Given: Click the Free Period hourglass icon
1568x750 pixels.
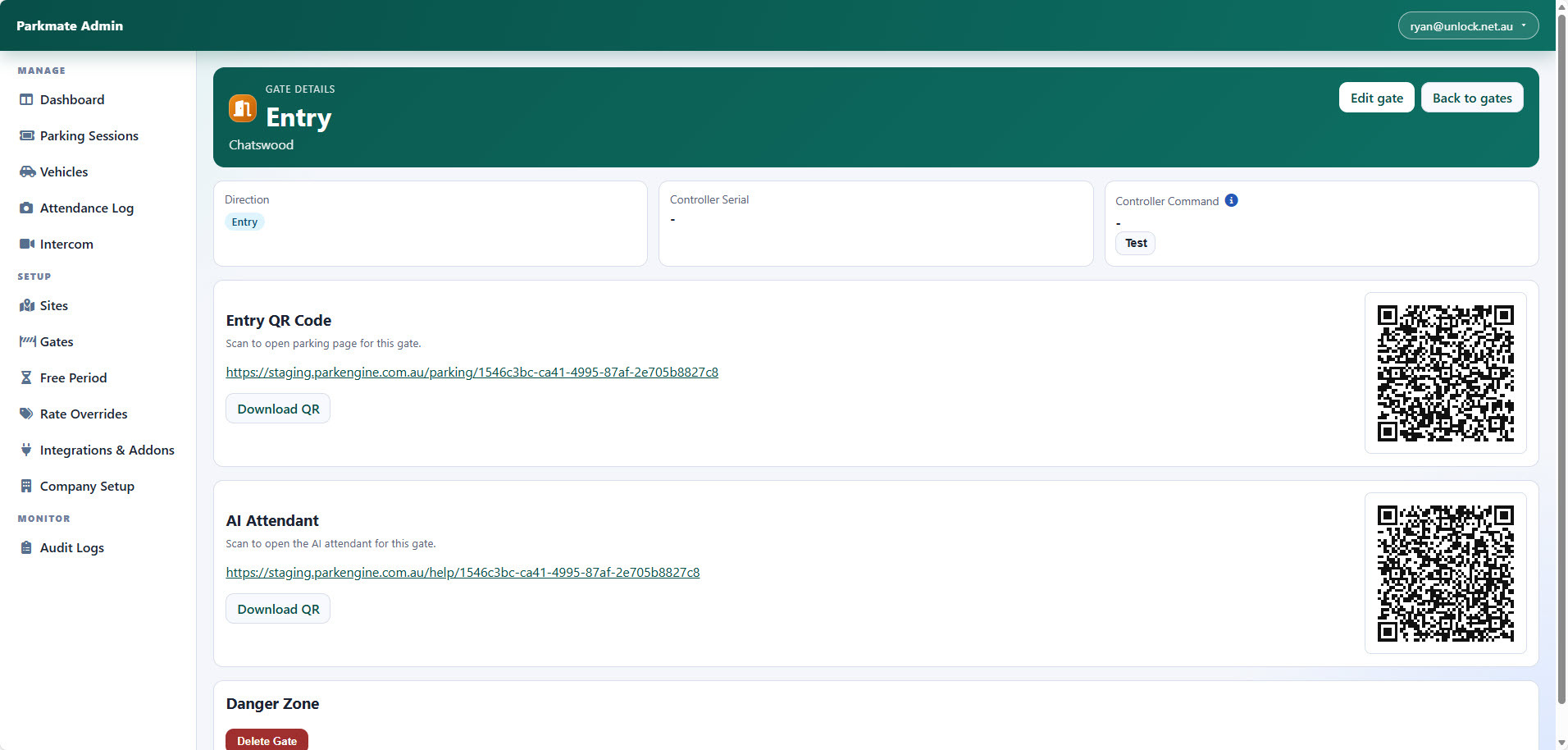Looking at the screenshot, I should pyautogui.click(x=26, y=378).
